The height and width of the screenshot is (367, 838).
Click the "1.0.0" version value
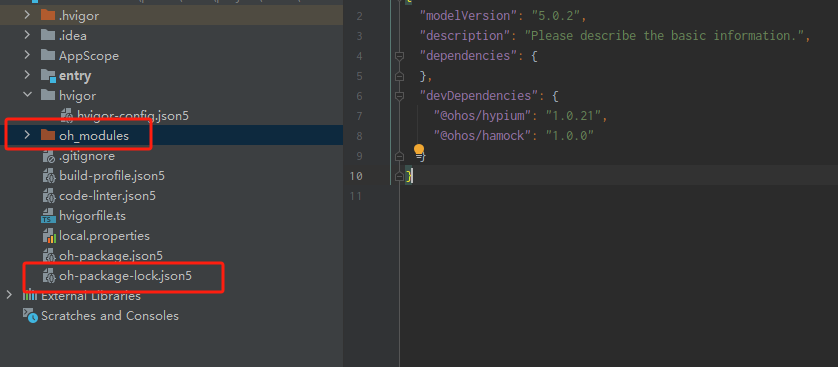pyautogui.click(x=570, y=136)
